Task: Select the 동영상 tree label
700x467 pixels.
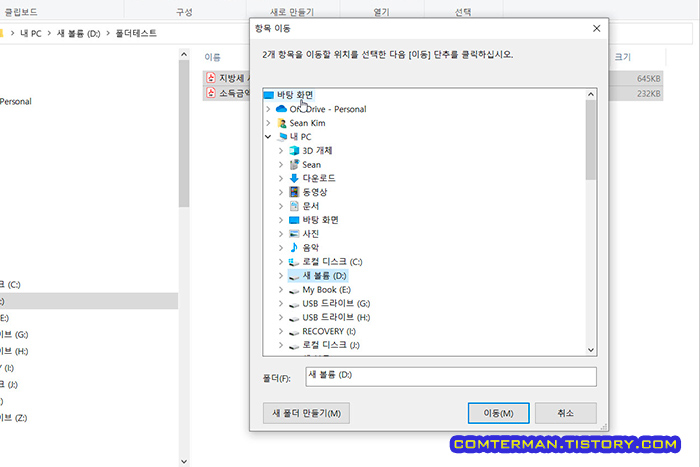Action: [x=315, y=192]
